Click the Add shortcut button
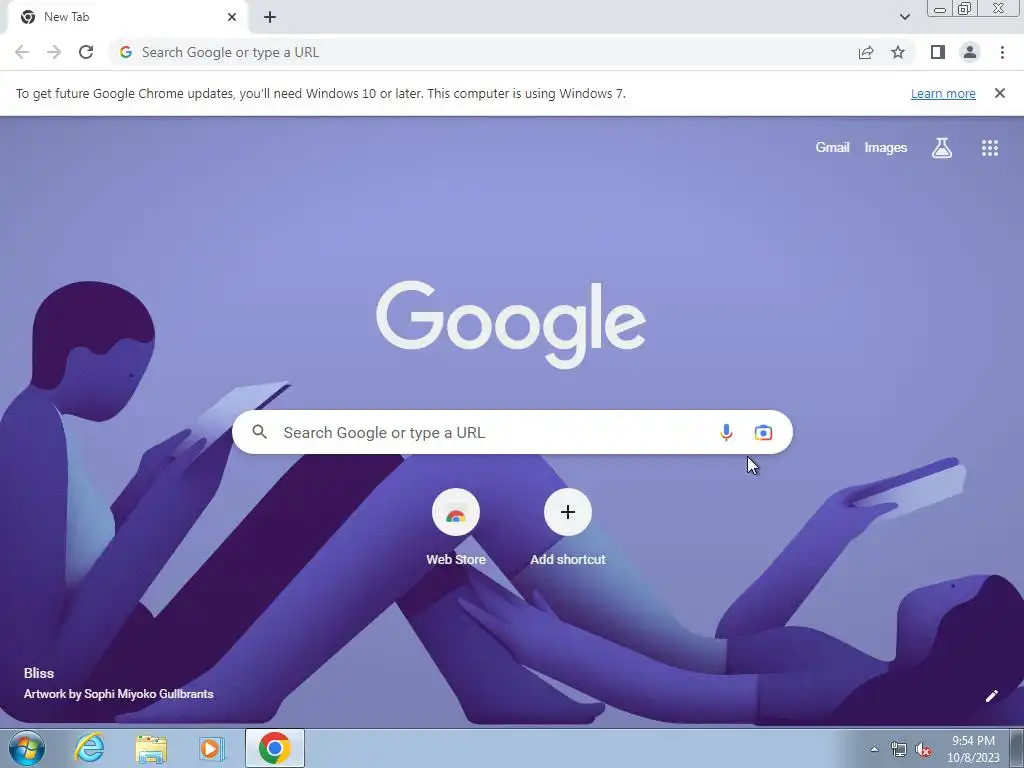This screenshot has width=1024, height=768. pos(568,528)
